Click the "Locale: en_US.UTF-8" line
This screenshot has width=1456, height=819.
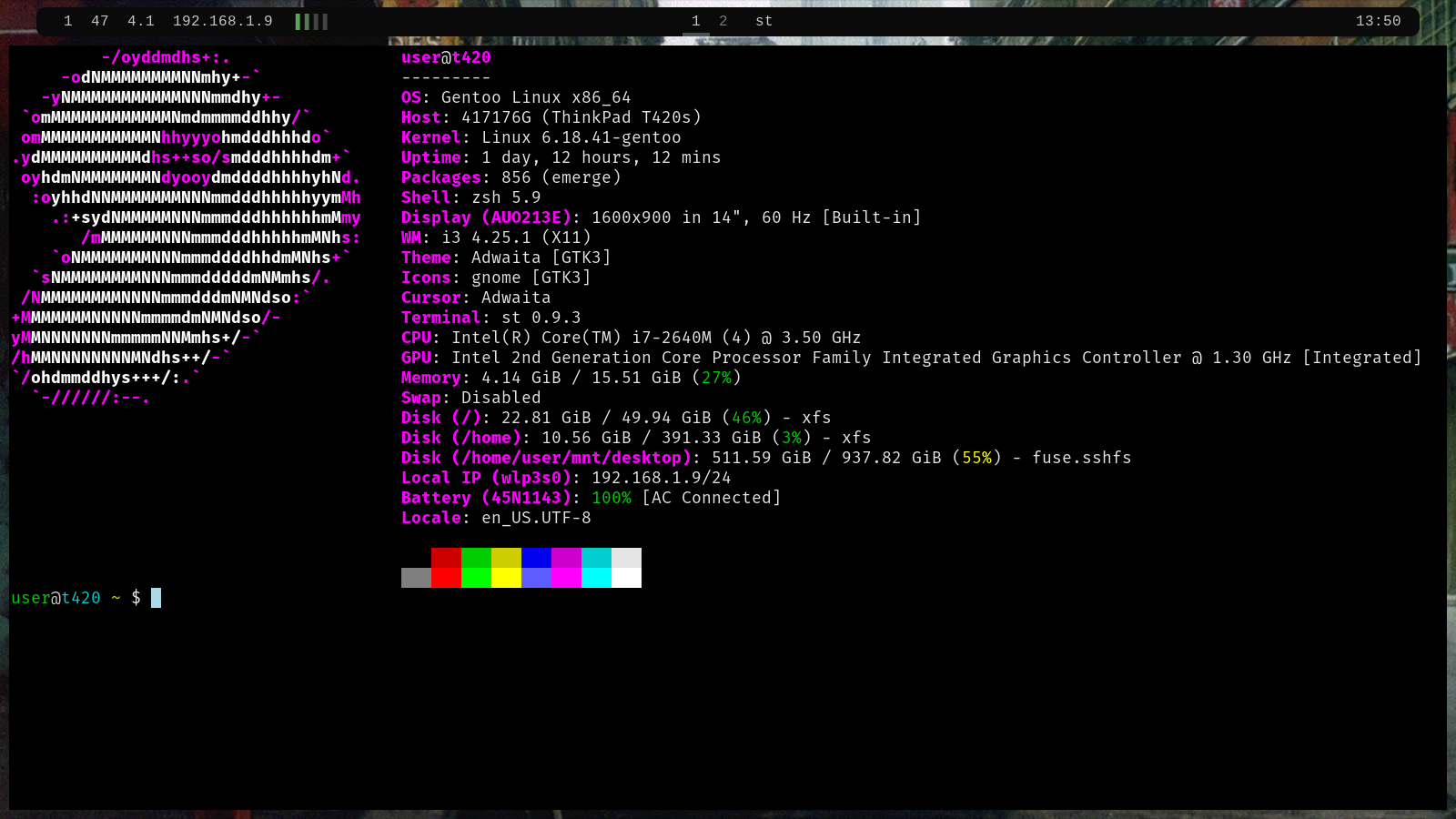(x=496, y=518)
